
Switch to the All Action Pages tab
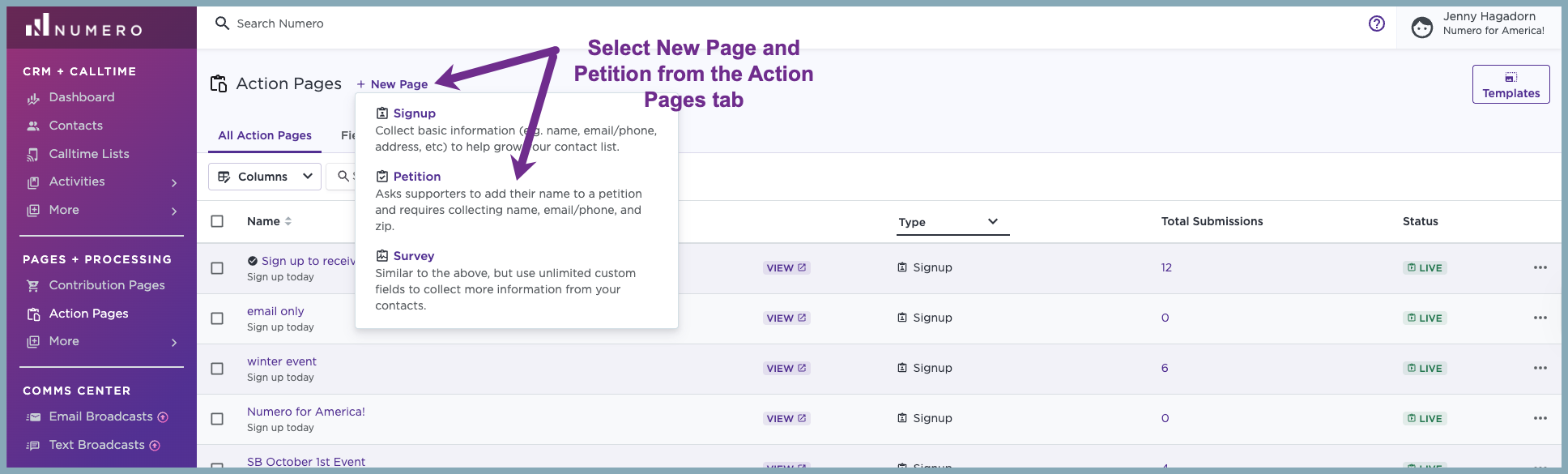point(265,135)
